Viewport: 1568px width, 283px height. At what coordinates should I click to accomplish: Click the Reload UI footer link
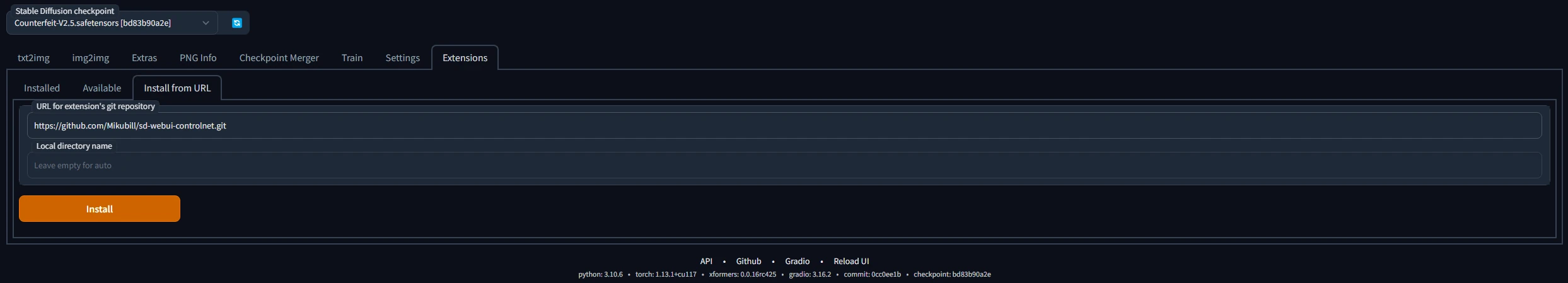(851, 261)
